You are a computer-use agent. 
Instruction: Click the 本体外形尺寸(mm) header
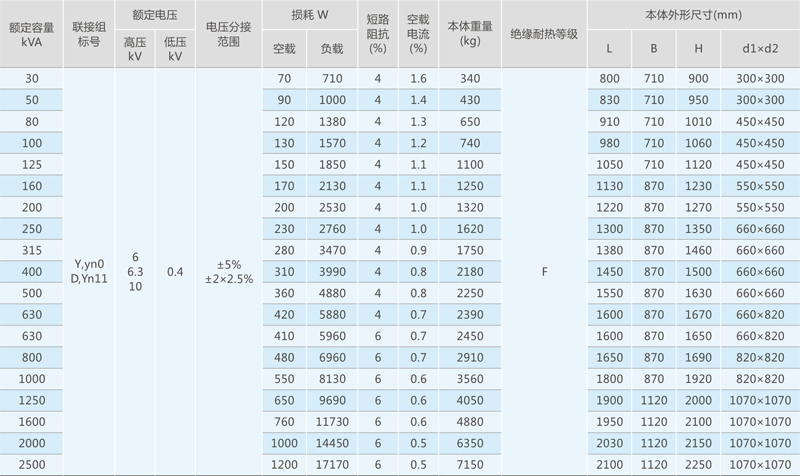[x=693, y=15]
